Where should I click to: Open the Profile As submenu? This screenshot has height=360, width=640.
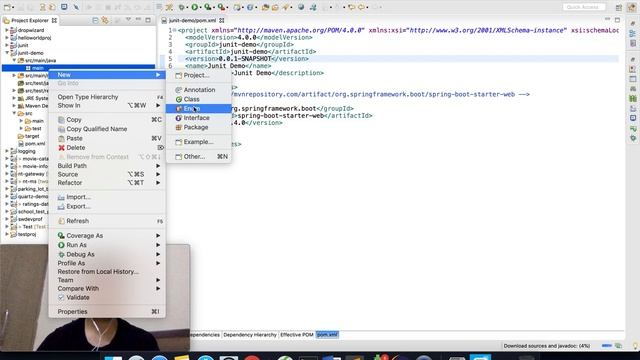[x=107, y=263]
